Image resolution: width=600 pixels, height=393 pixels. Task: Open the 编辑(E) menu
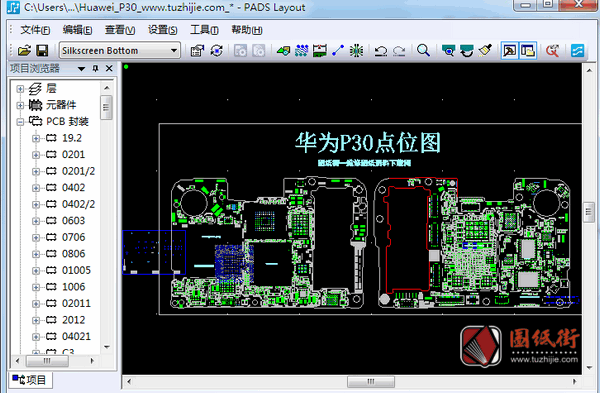point(77,30)
